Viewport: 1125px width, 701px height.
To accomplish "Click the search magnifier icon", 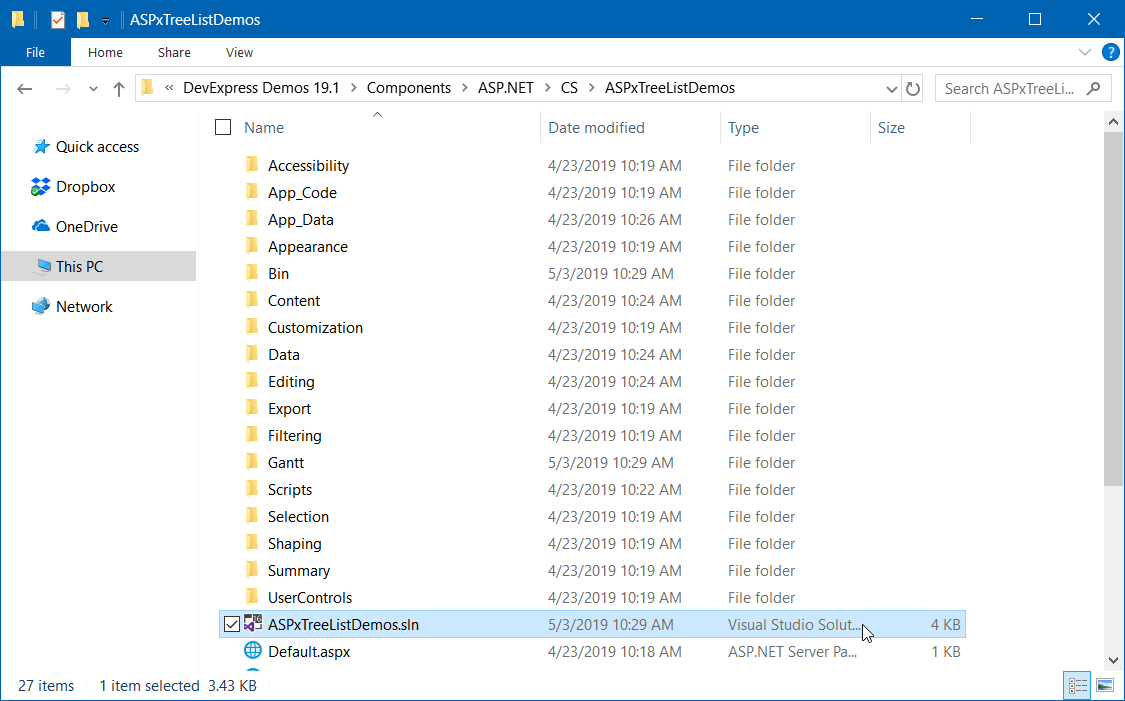I will click(x=1093, y=88).
